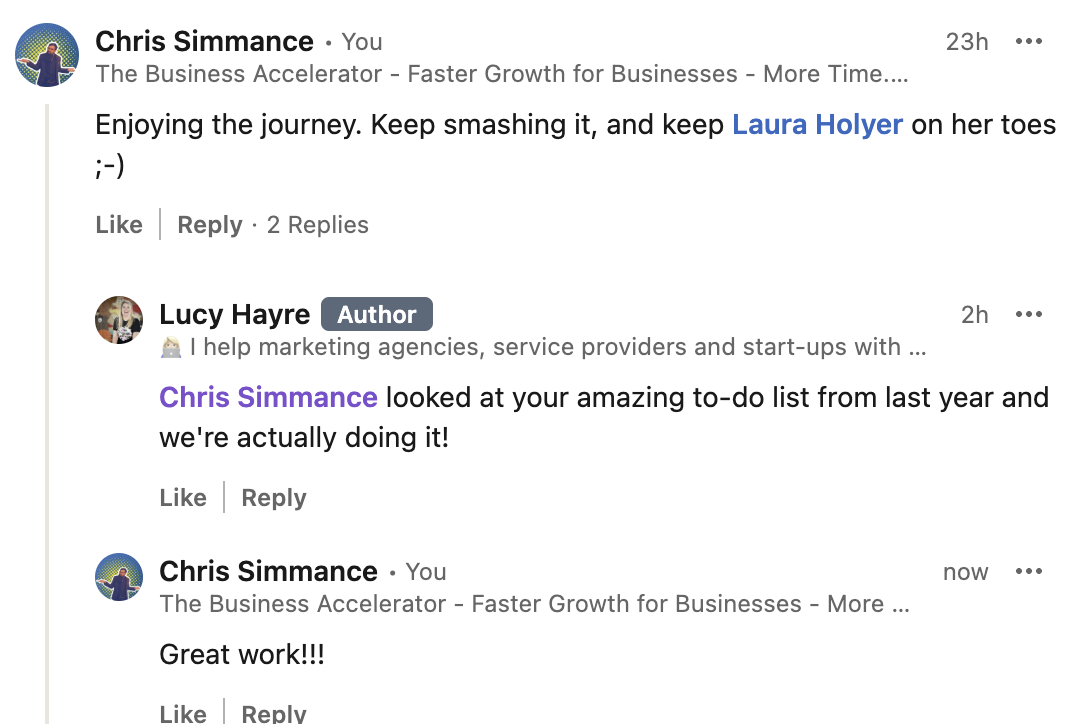Open the three-dot menu on the "Great work!!!" reply

[1028, 572]
